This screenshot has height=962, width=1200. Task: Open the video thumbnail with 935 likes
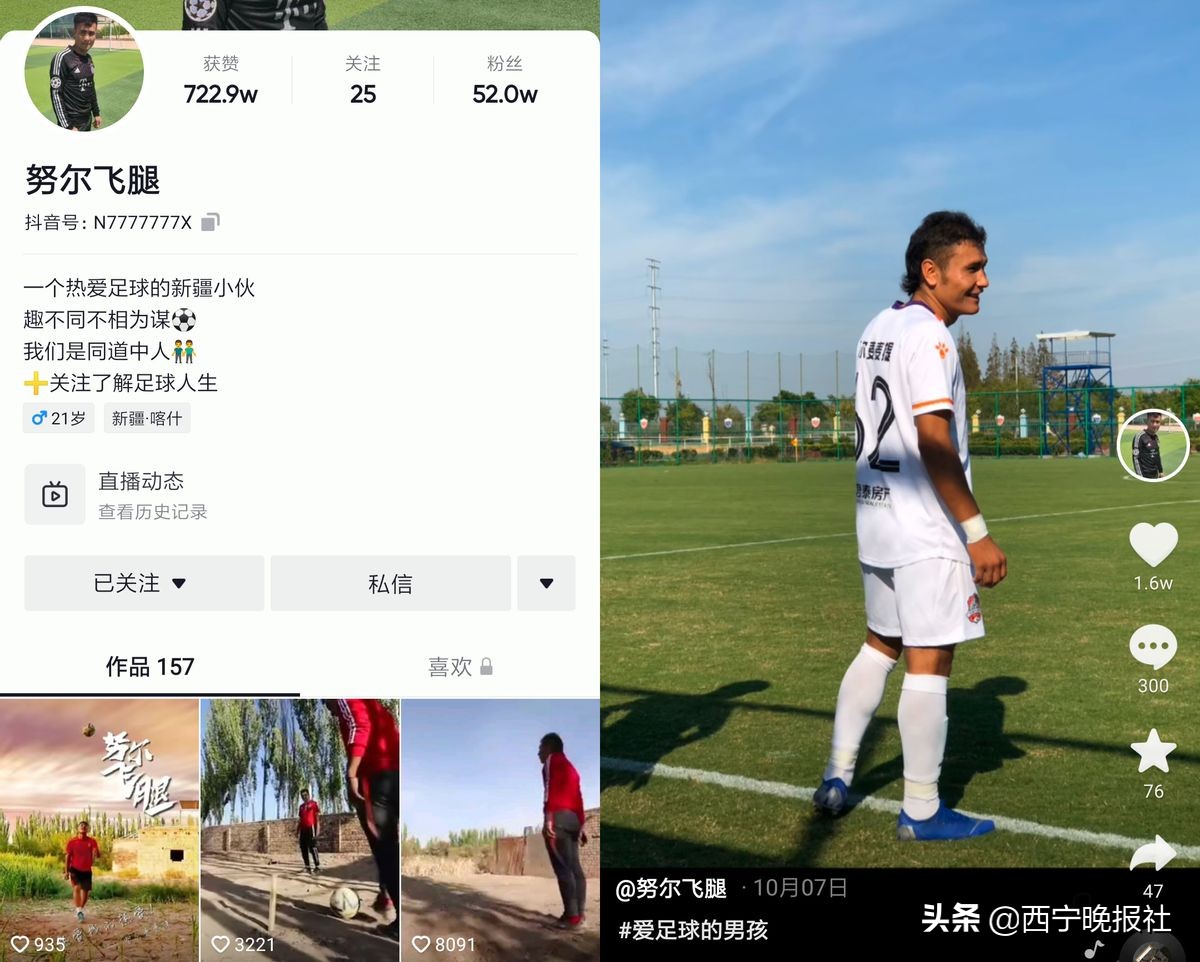tap(99, 830)
